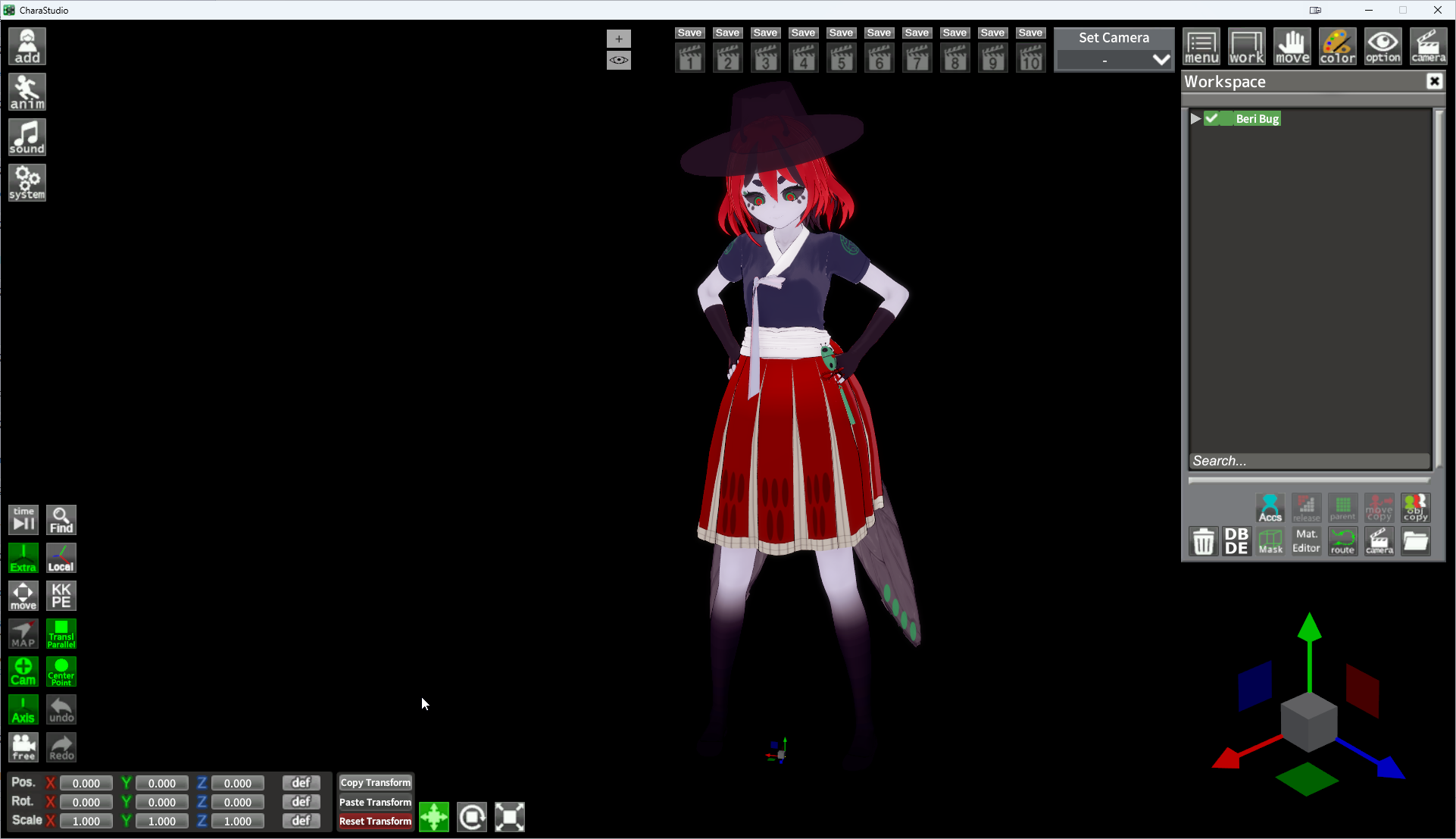The width and height of the screenshot is (1456, 839).
Task: Click the Scale Z value field
Action: 238,821
